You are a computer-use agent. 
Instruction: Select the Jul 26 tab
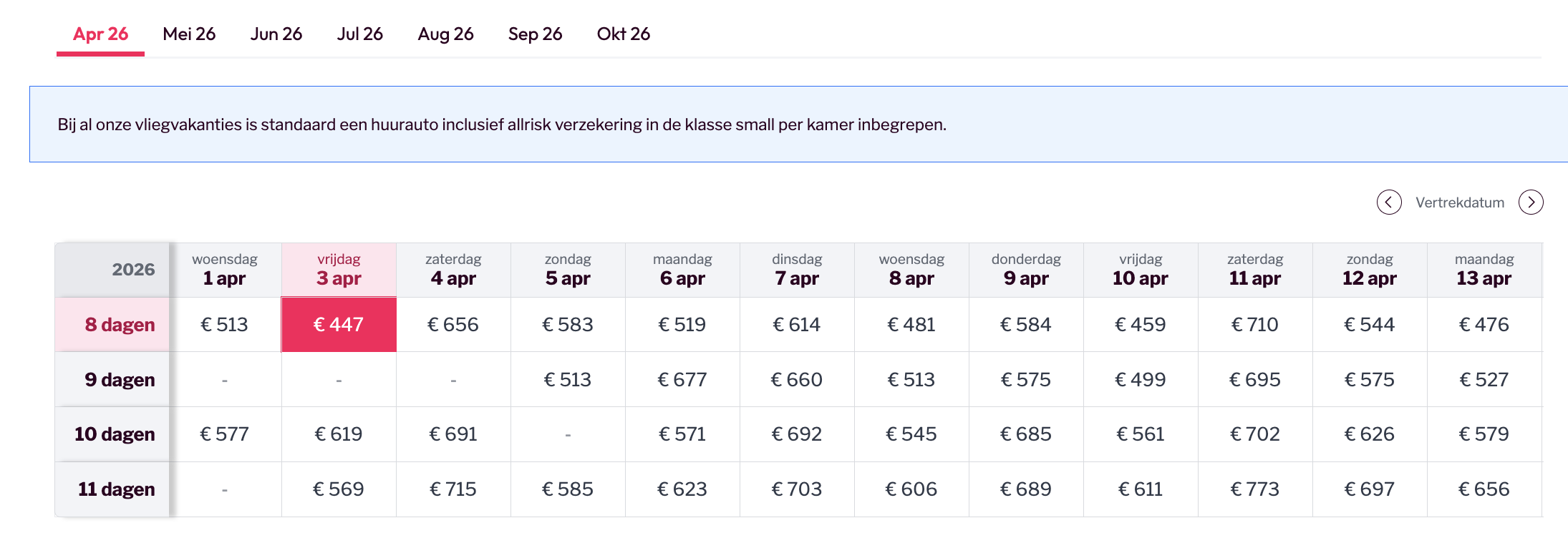point(360,34)
